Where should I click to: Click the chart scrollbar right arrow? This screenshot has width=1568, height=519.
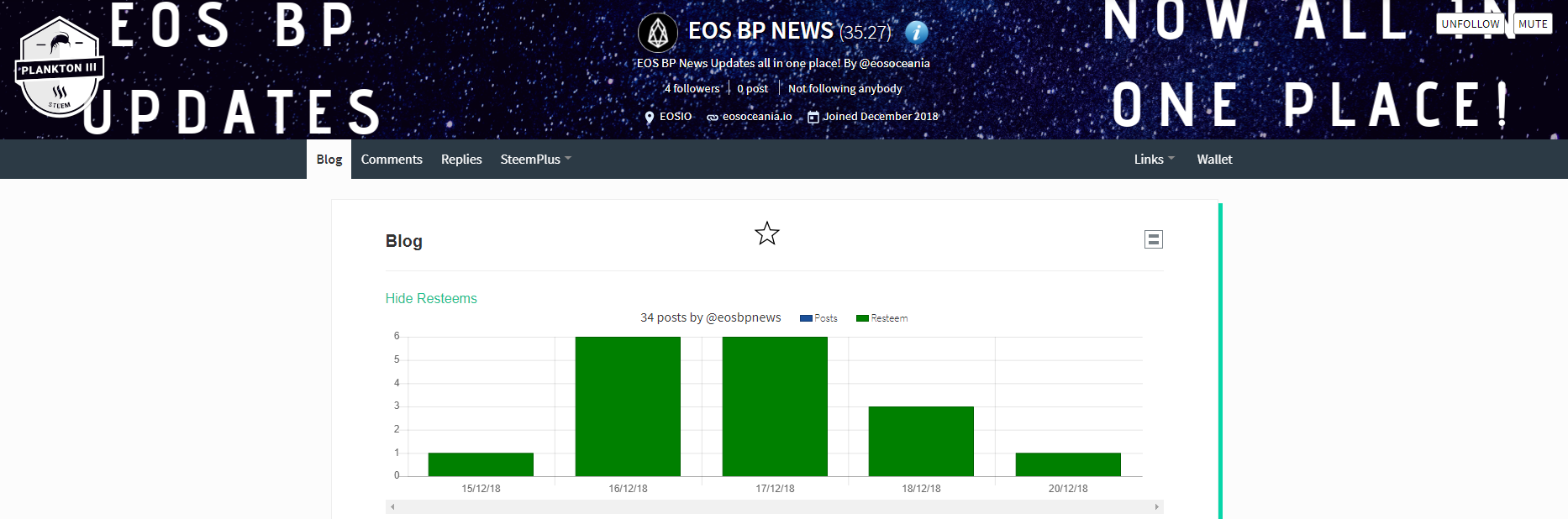pyautogui.click(x=1156, y=506)
